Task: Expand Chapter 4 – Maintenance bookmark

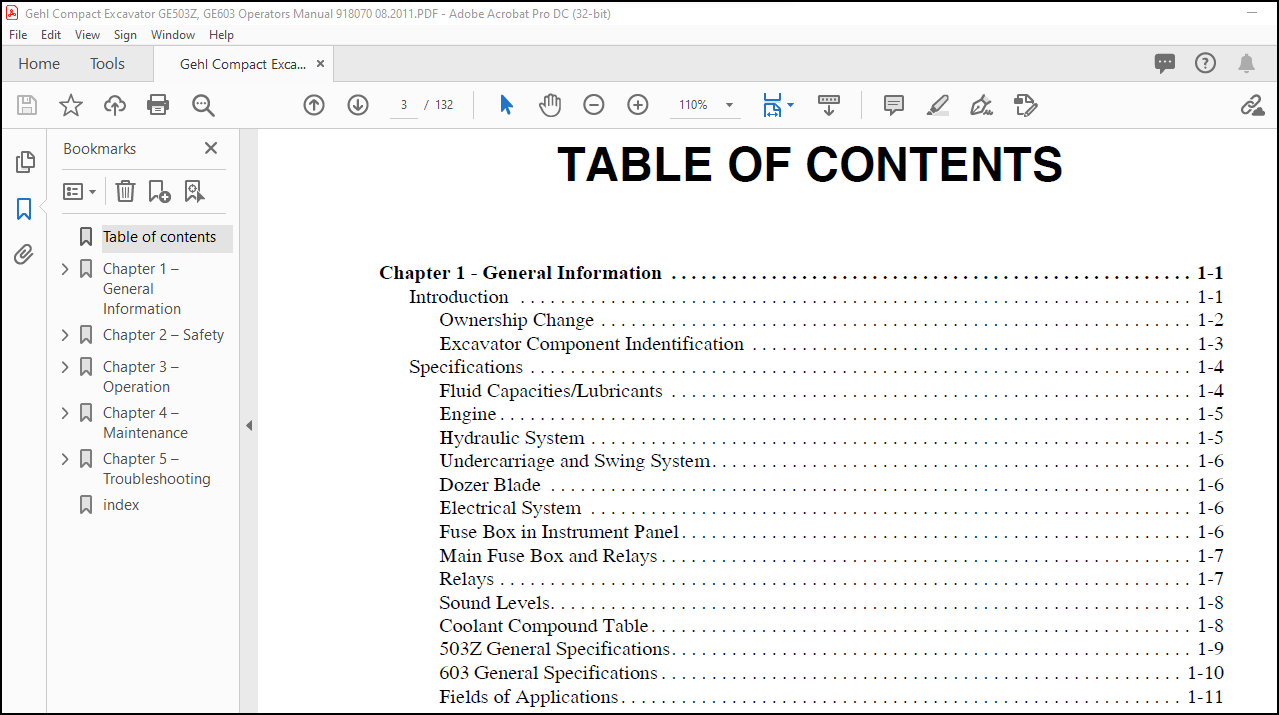Action: coord(65,413)
